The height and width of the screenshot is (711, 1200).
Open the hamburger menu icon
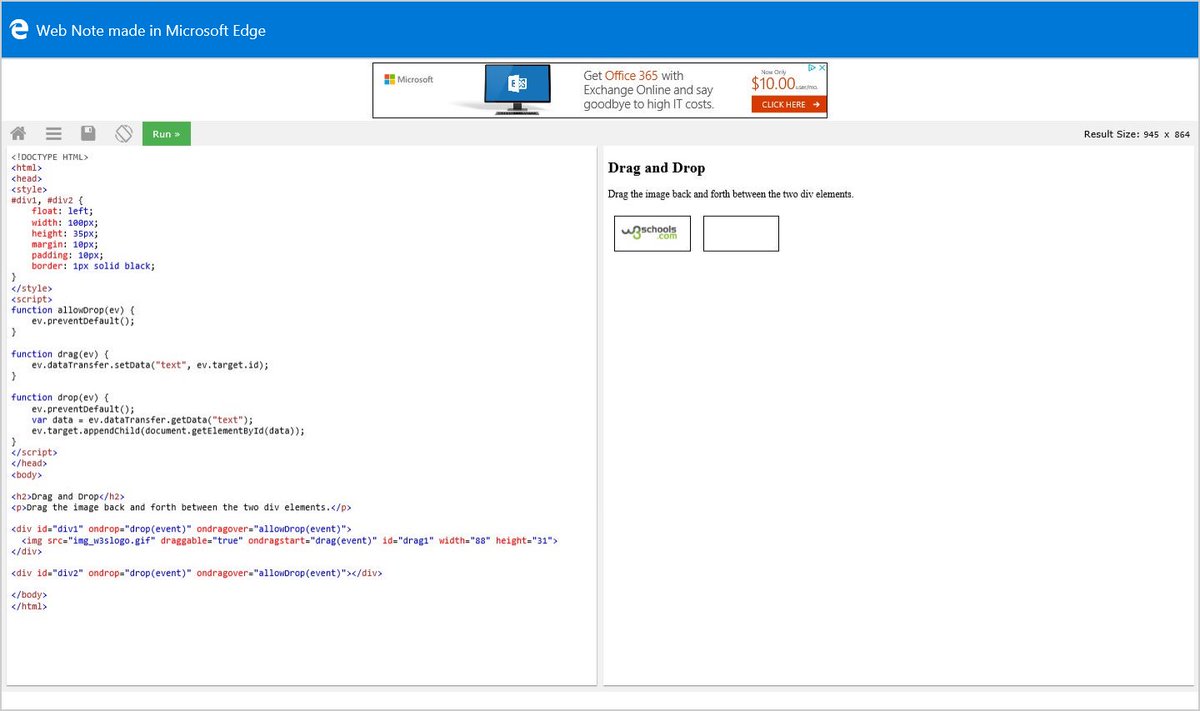point(54,133)
